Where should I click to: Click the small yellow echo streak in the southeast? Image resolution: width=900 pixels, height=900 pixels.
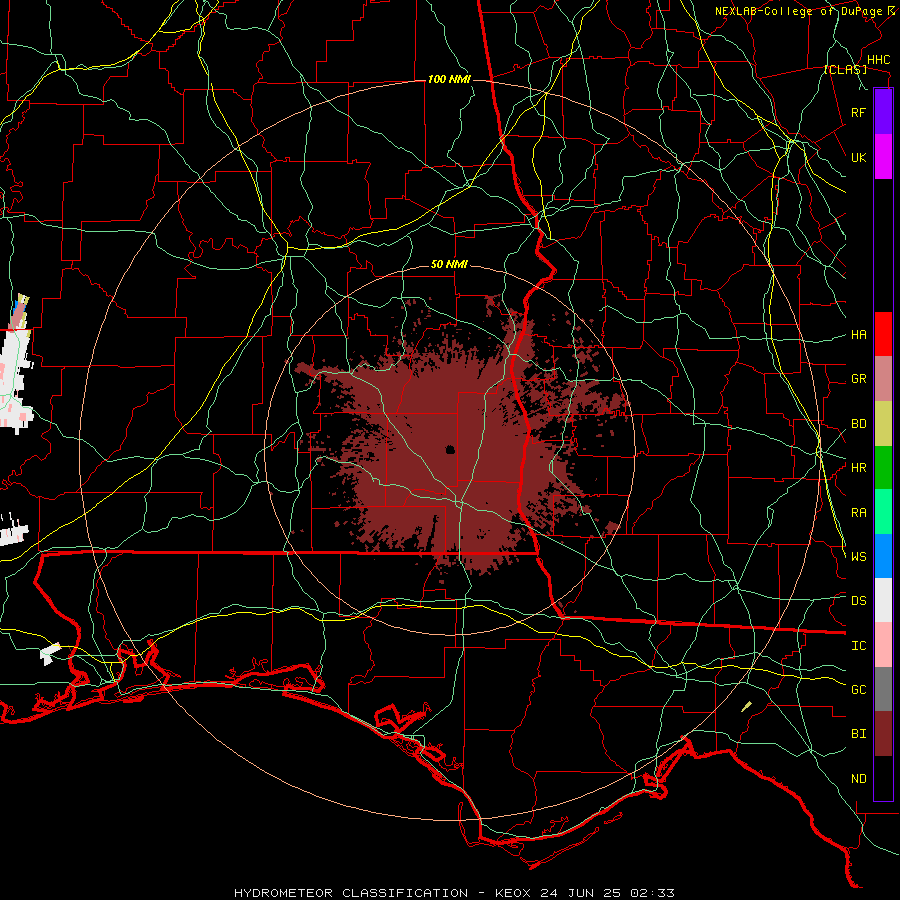746,707
